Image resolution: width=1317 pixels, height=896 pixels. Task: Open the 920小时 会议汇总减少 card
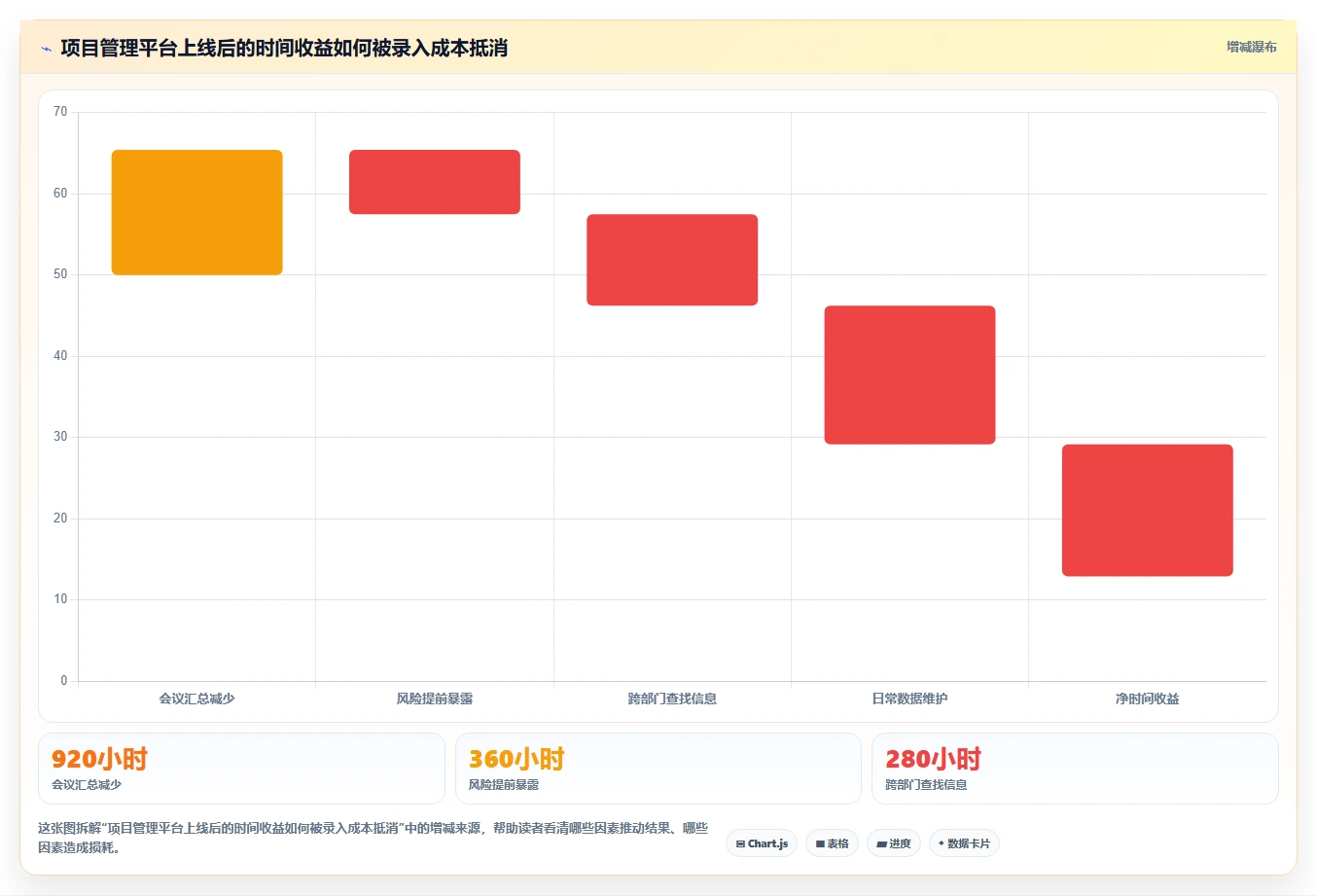pos(241,769)
